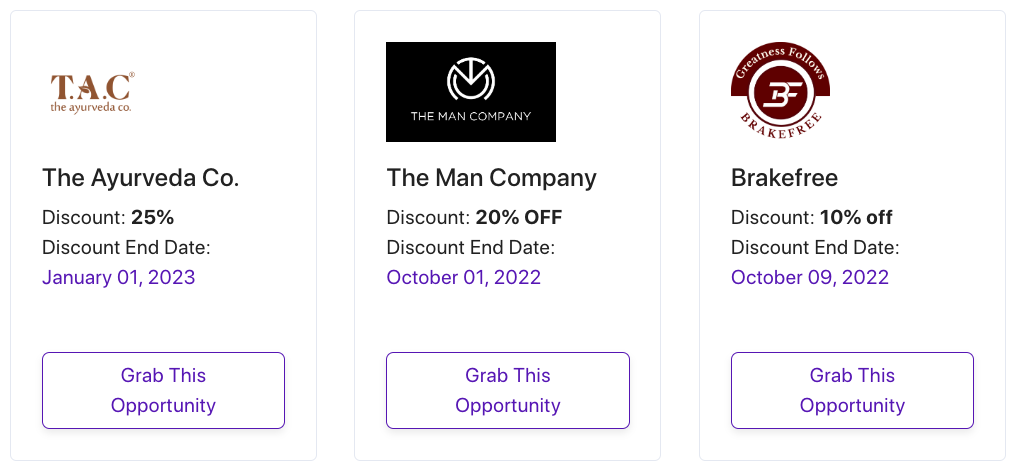Select 'The Ayurveda Co.' card title
The height and width of the screenshot is (472, 1018).
coord(141,177)
